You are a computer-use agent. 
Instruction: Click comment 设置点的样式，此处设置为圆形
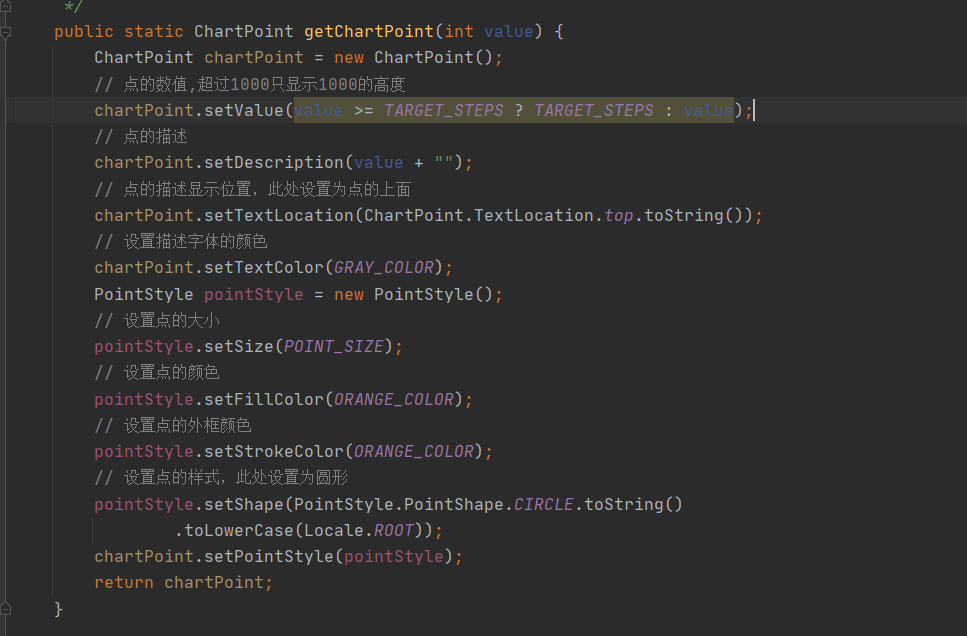pyautogui.click(x=221, y=477)
